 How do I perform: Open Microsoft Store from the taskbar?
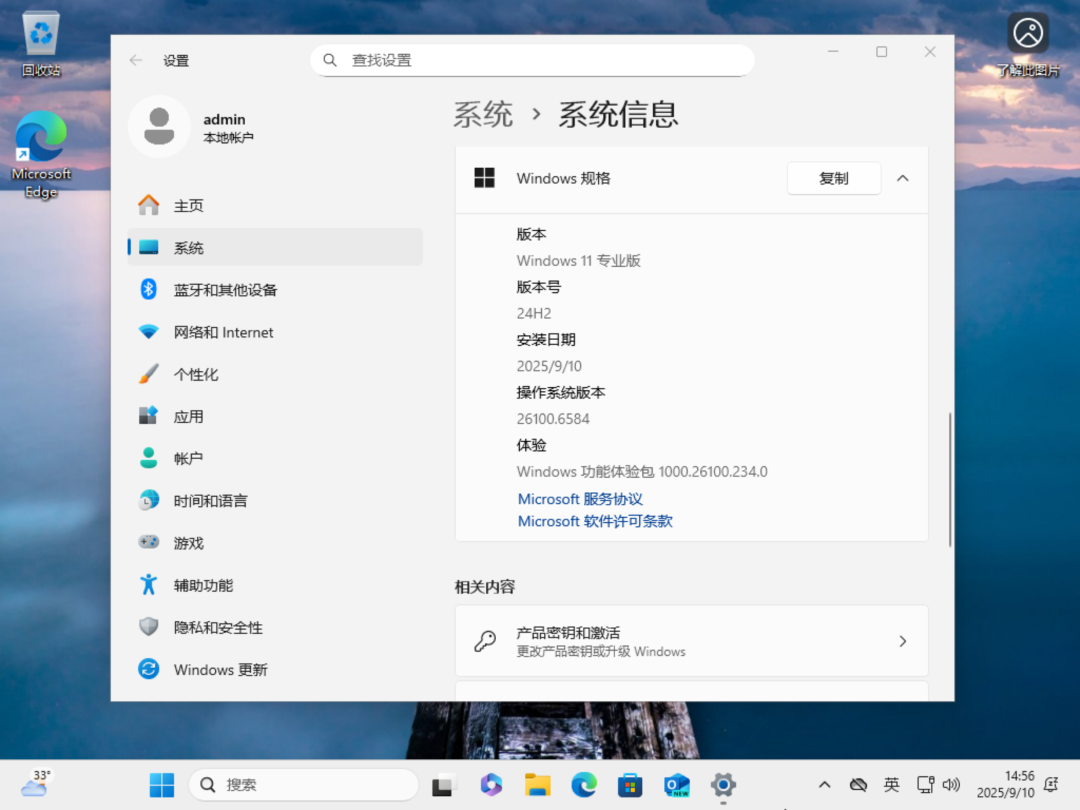[630, 785]
